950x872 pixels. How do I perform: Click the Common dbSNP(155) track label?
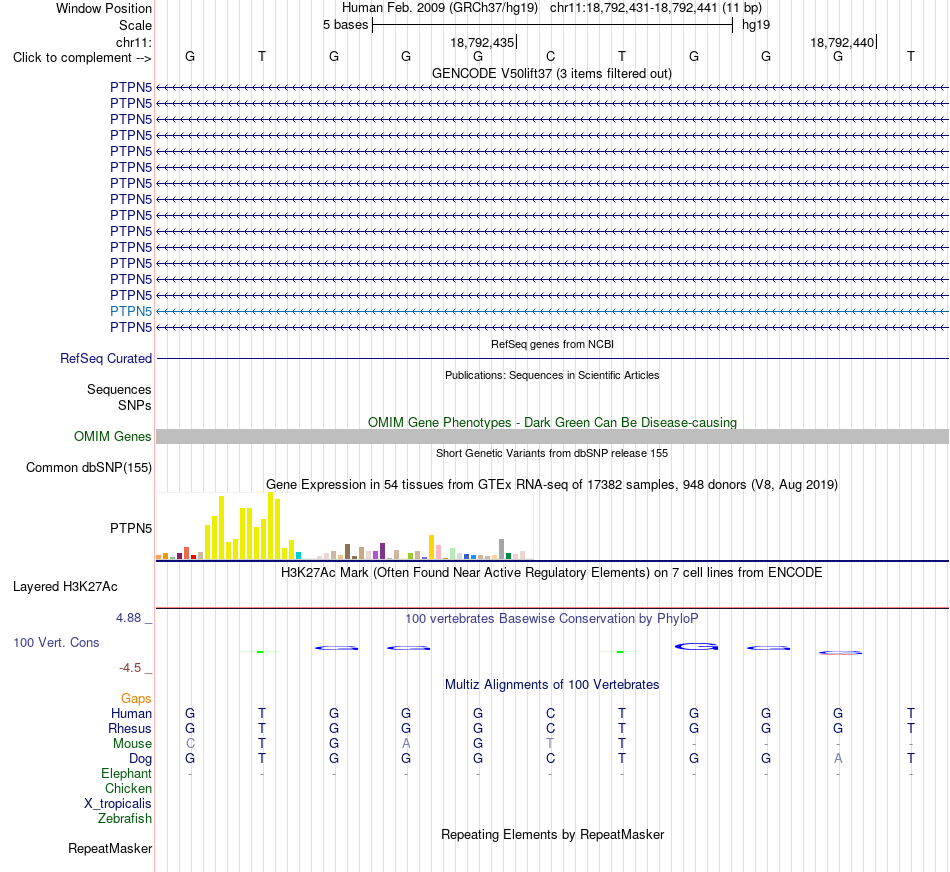click(88, 468)
